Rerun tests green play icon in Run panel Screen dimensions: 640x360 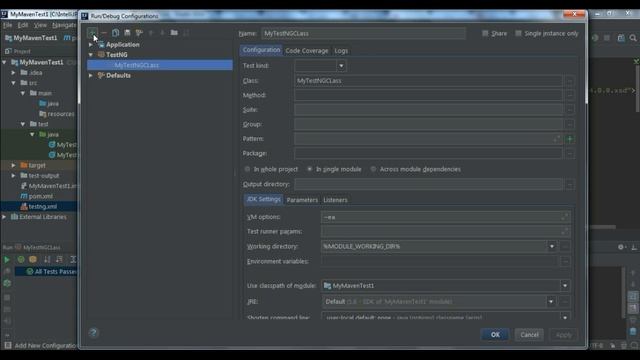pos(7,260)
